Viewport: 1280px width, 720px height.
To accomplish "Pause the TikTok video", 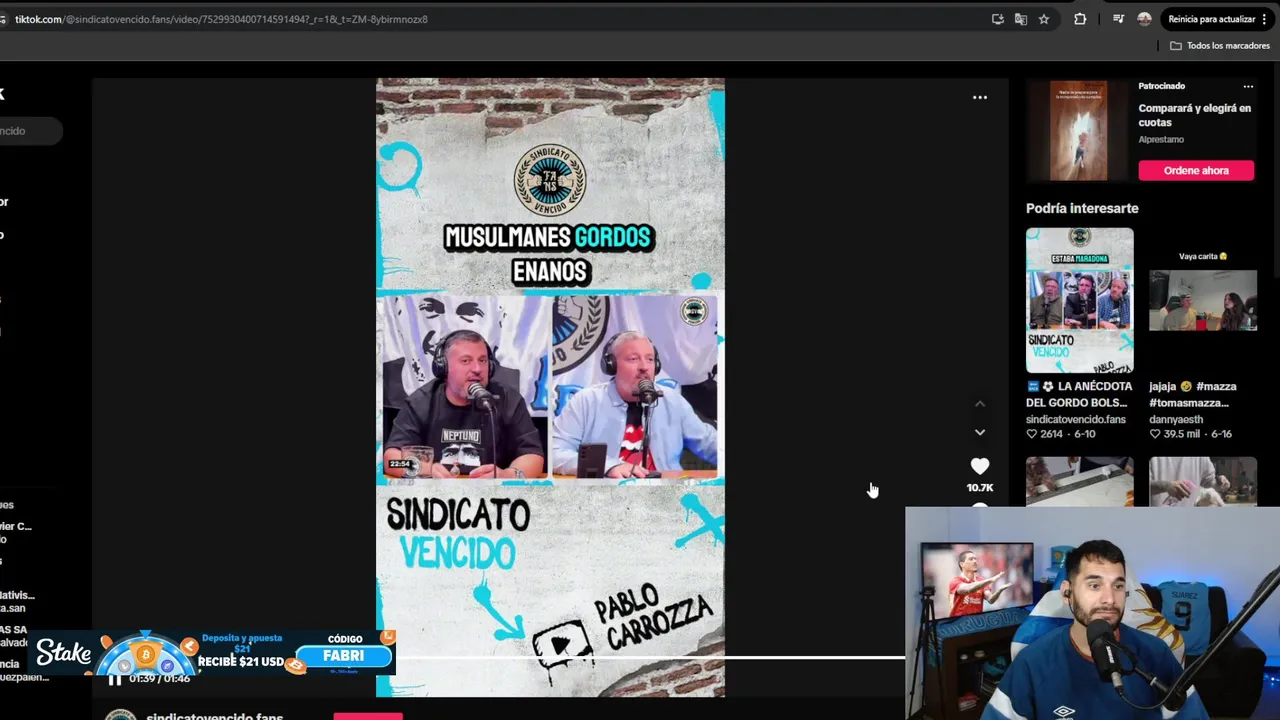I will (115, 679).
